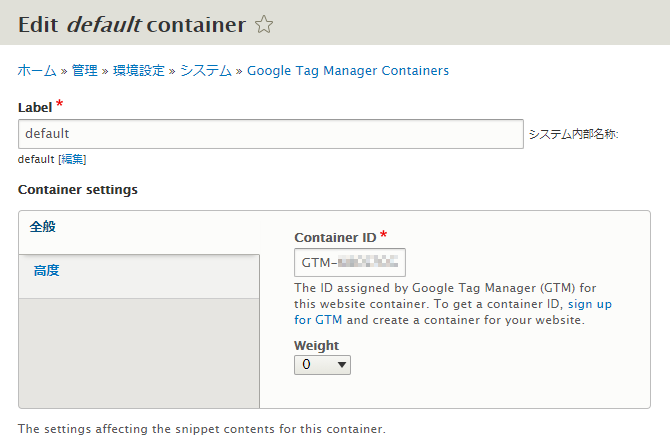Open Google Tag Manager Containers breadcrumb
The image size is (670, 448).
click(348, 71)
